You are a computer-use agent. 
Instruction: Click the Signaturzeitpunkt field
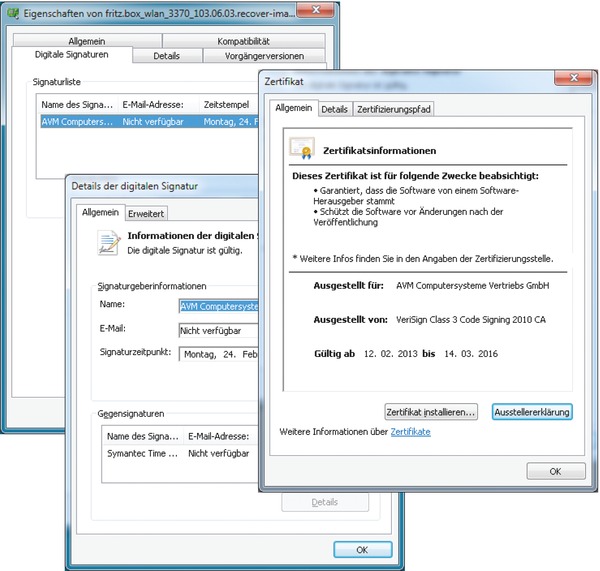coord(218,354)
